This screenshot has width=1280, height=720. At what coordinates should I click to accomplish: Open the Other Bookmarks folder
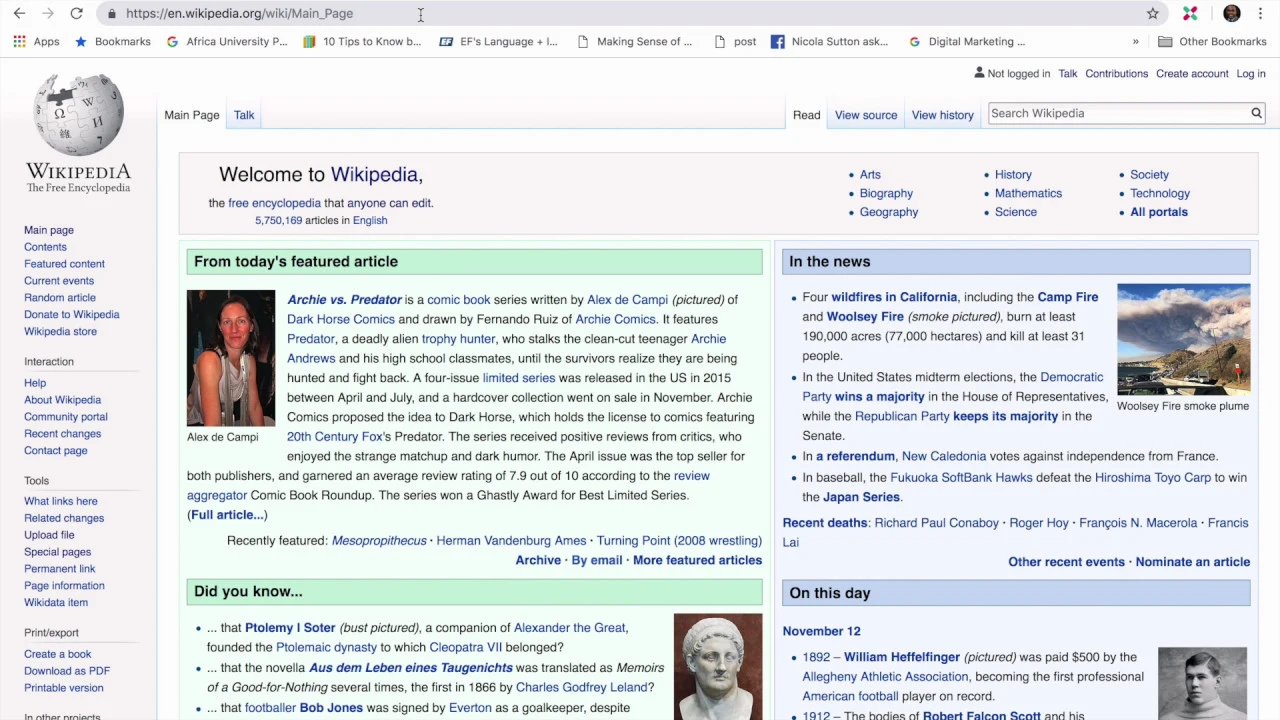(1212, 42)
